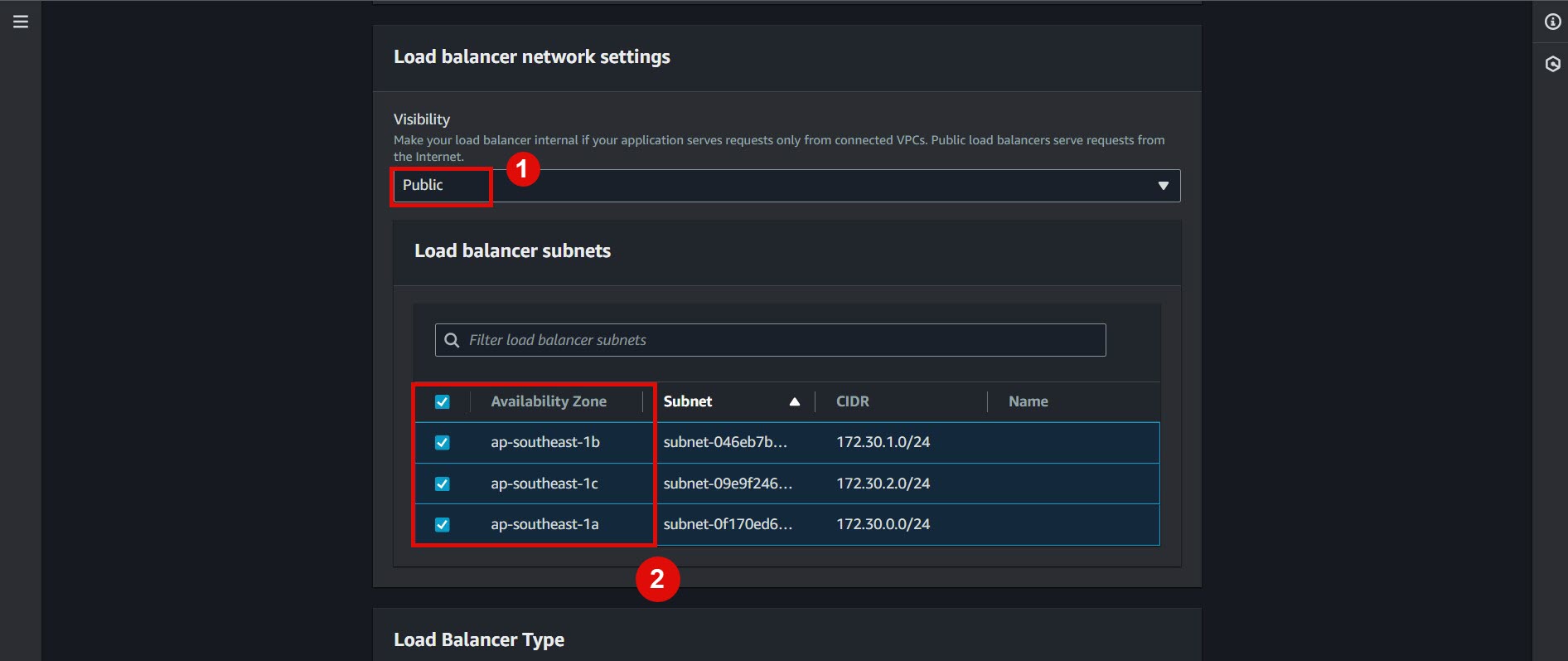This screenshot has height=661, width=1568.
Task: Click subnet-046eb7b... cell
Action: (725, 442)
